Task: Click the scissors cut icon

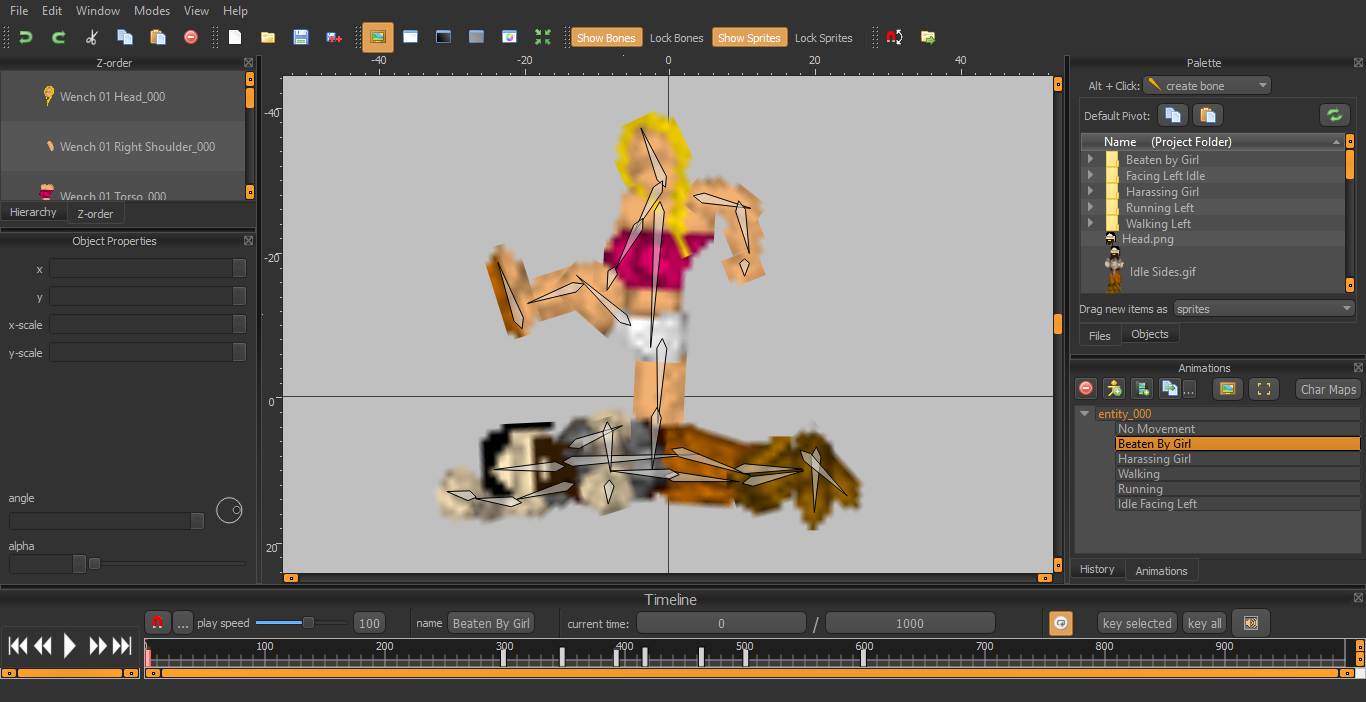Action: [92, 37]
